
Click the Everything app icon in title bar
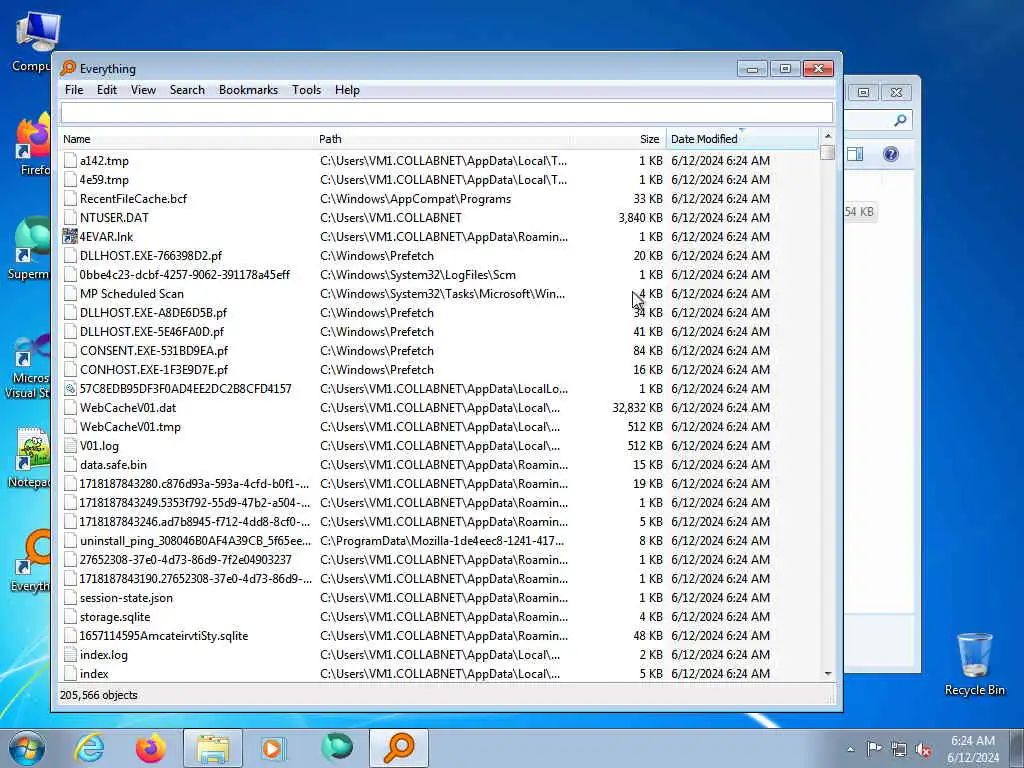(x=68, y=68)
